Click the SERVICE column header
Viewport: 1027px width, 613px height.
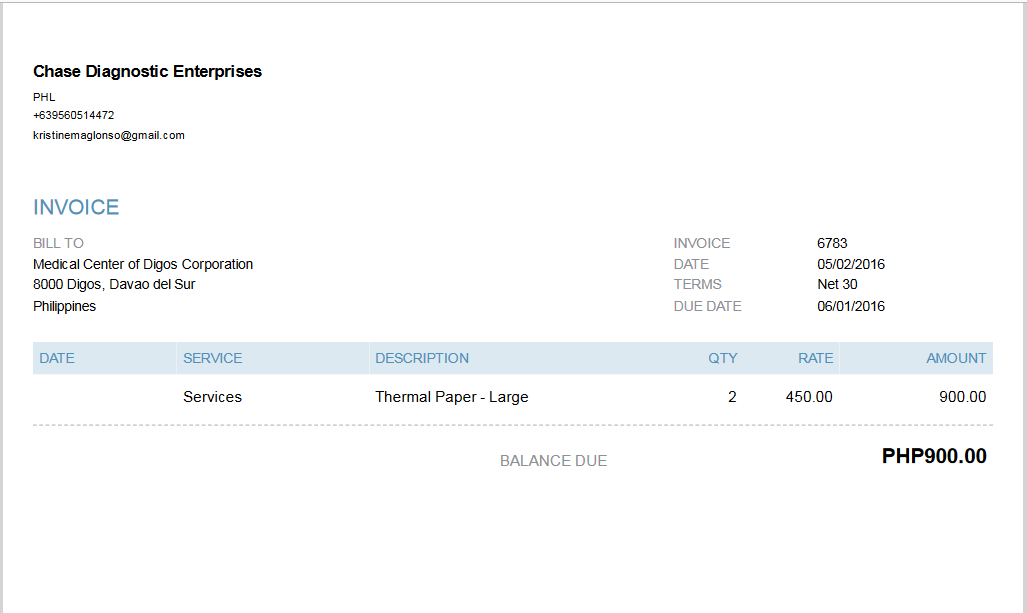(212, 358)
